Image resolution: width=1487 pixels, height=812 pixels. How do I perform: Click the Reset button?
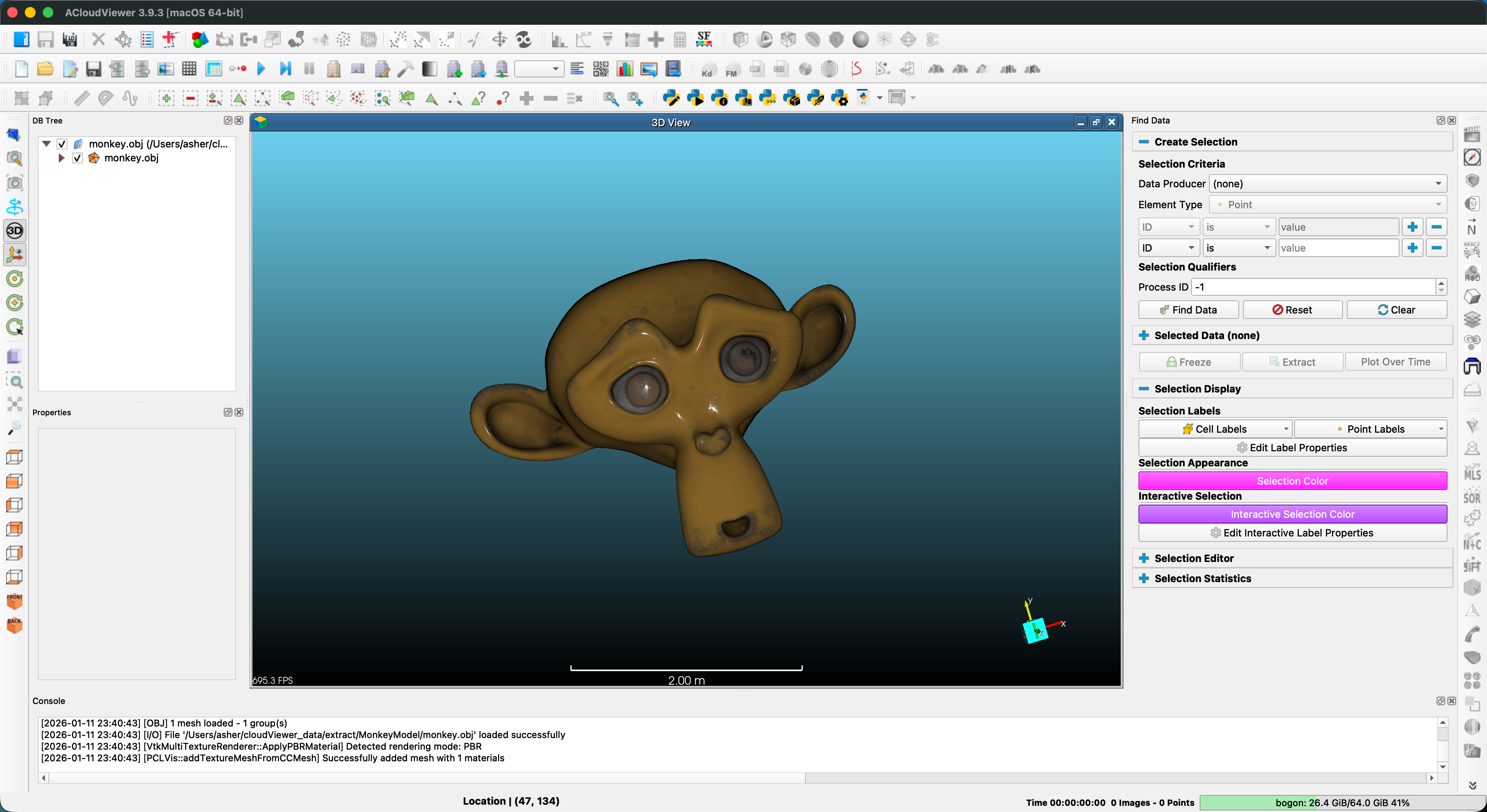point(1292,310)
